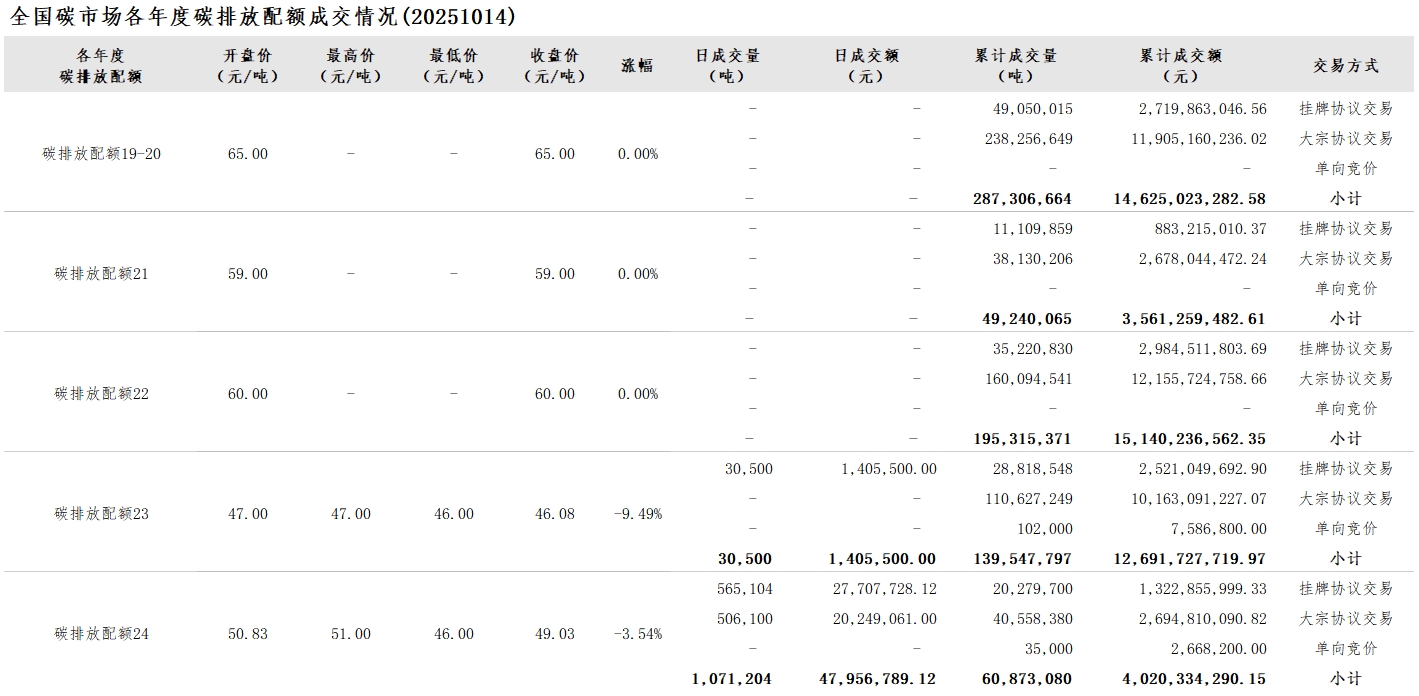
Task: Select the 碳排放配额24 row label
Action: coord(101,634)
